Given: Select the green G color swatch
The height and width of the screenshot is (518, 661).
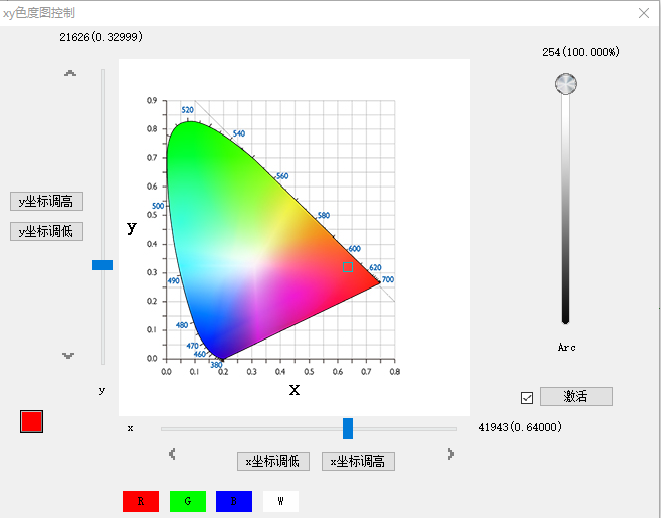Looking at the screenshot, I should 187,501.
